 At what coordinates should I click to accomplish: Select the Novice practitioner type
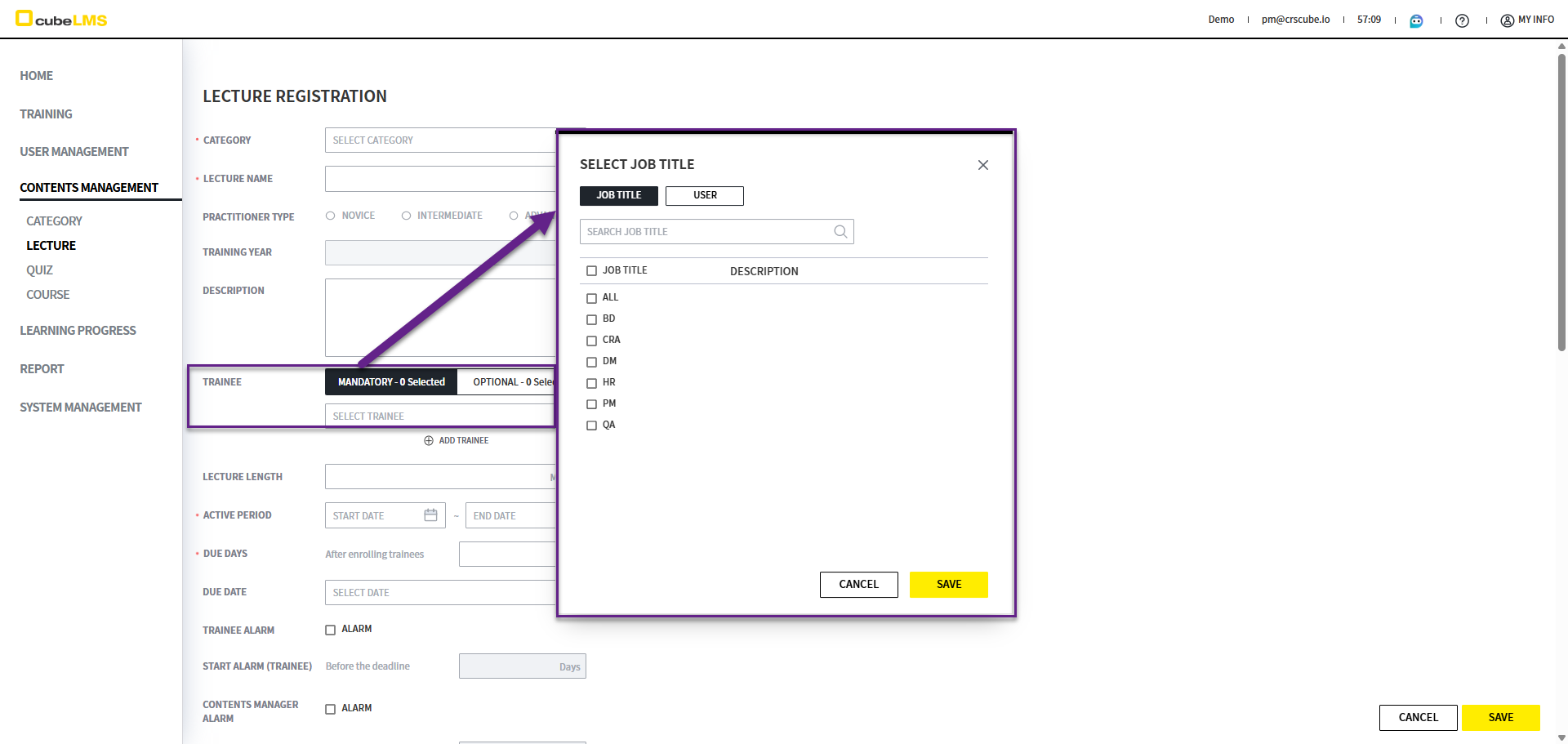point(331,216)
